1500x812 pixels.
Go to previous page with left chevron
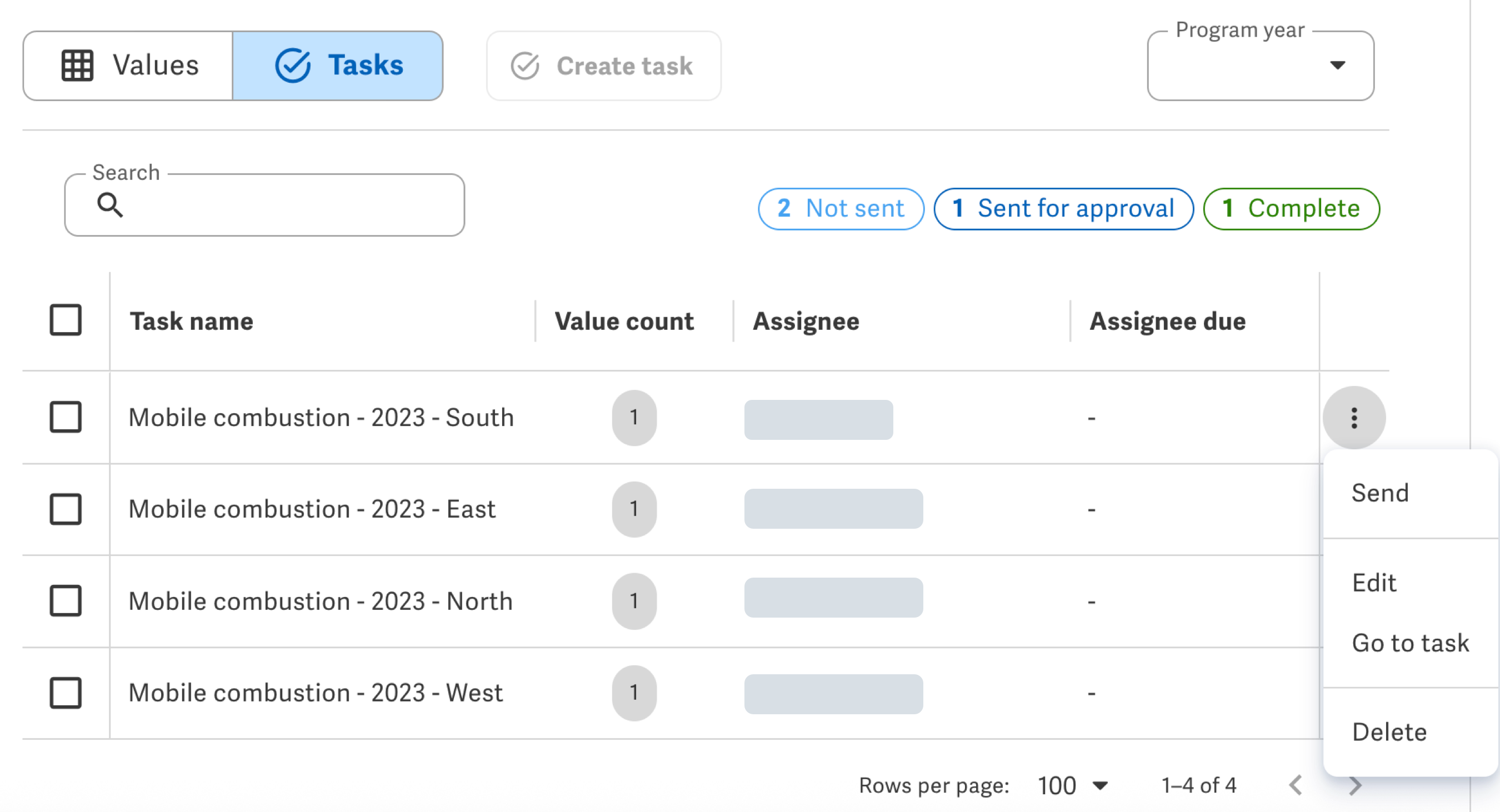1296,785
